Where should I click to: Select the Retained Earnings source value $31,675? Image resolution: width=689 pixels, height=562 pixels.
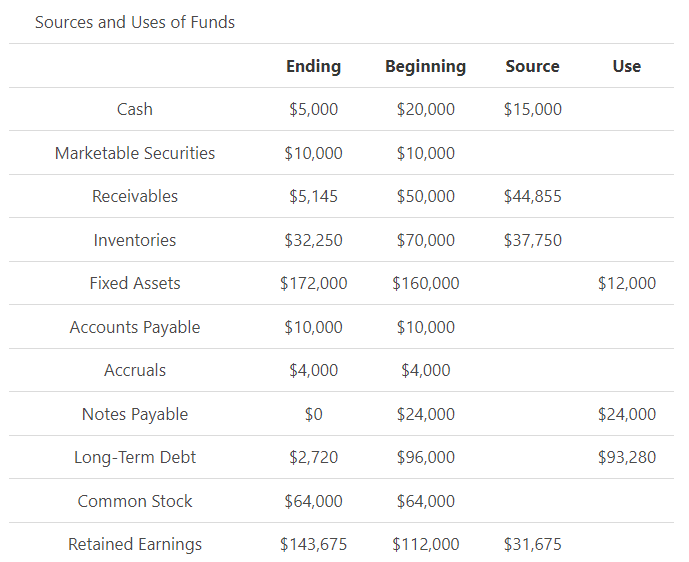click(x=532, y=544)
